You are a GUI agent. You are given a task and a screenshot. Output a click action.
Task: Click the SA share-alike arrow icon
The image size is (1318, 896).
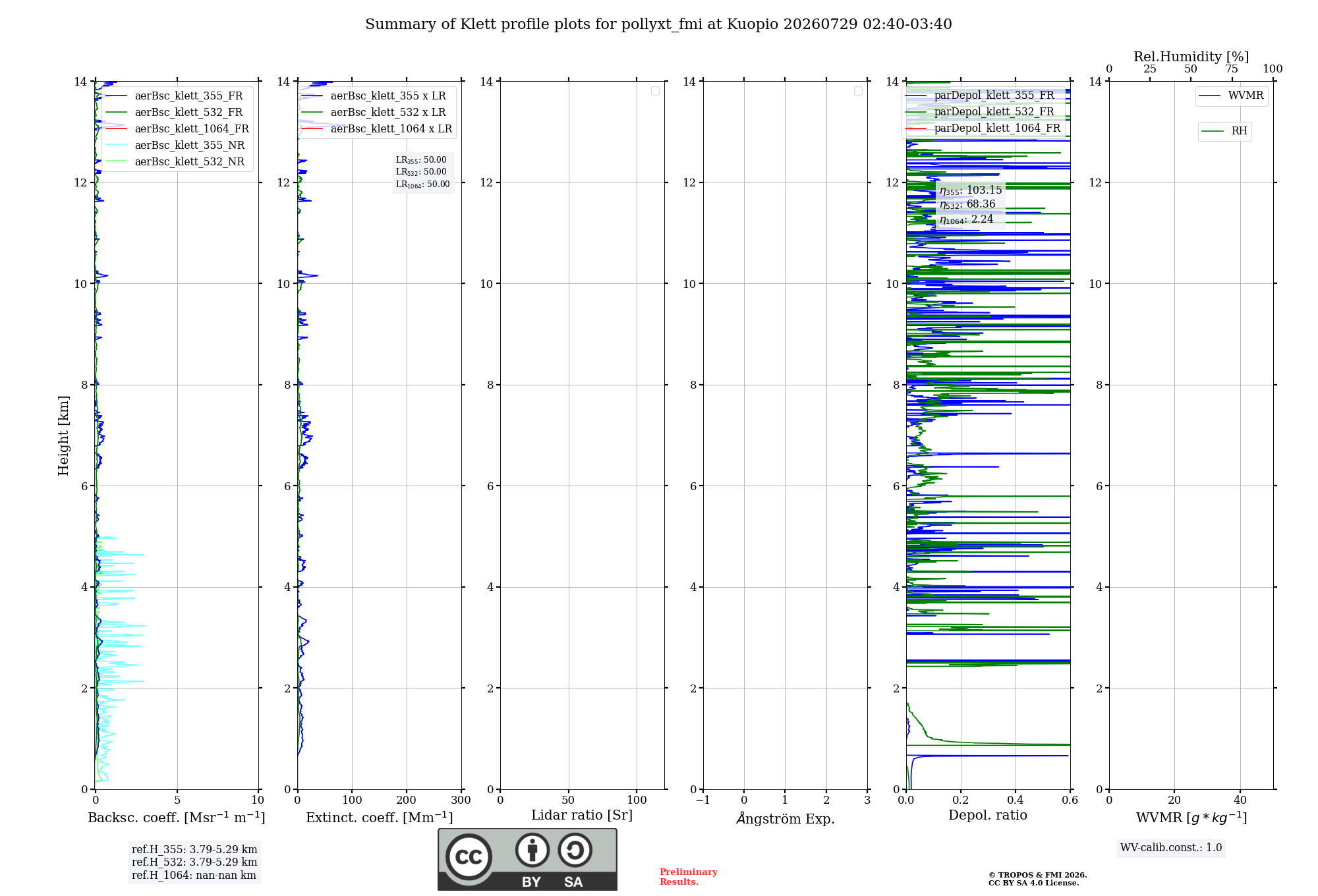(x=575, y=850)
